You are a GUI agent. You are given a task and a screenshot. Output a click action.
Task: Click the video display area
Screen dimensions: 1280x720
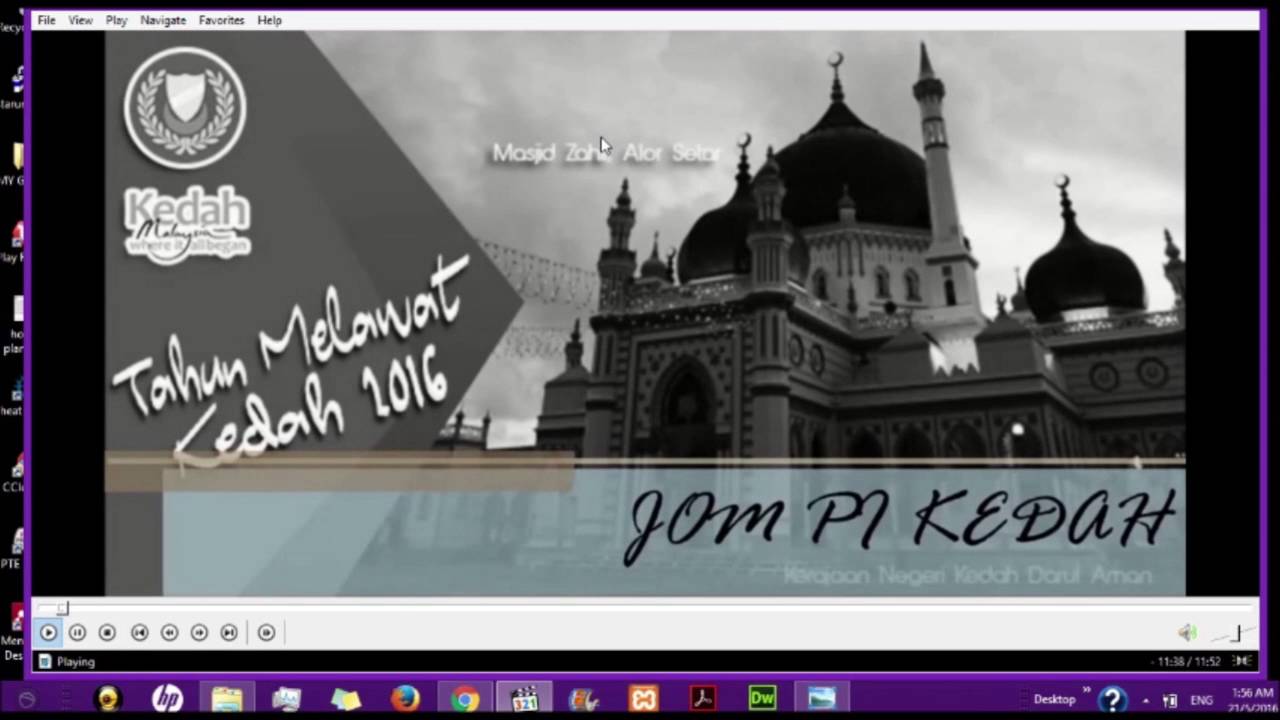point(645,313)
